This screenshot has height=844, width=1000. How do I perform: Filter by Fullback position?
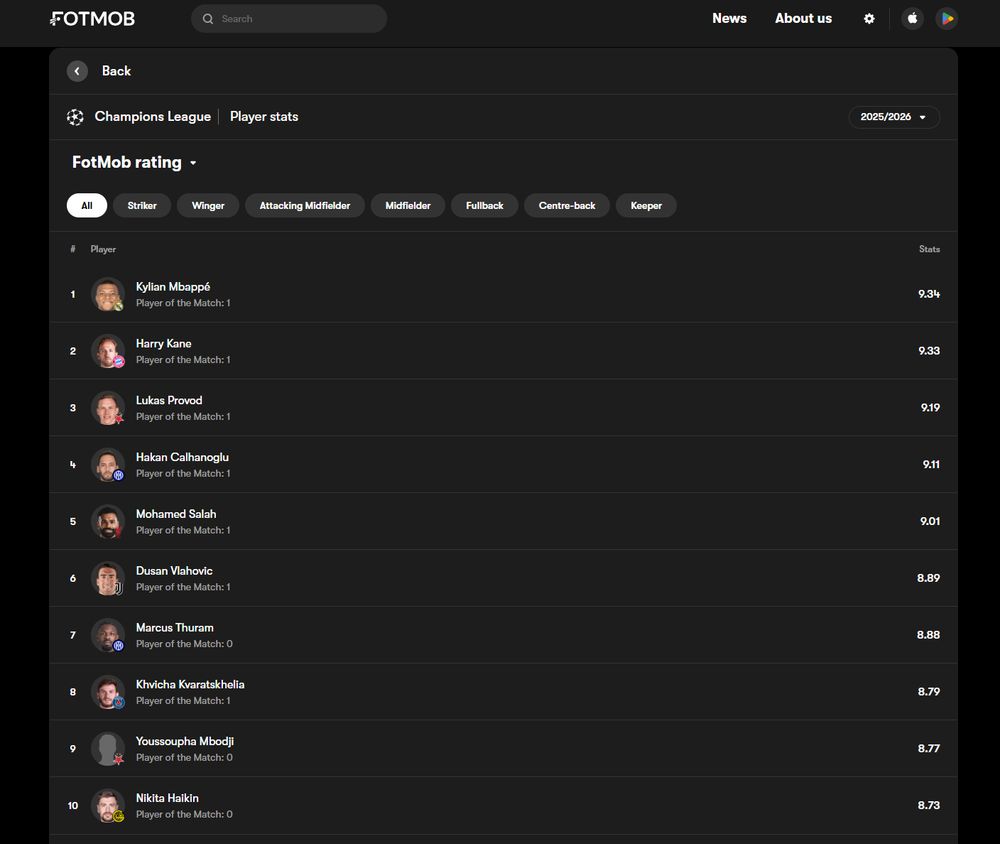484,205
